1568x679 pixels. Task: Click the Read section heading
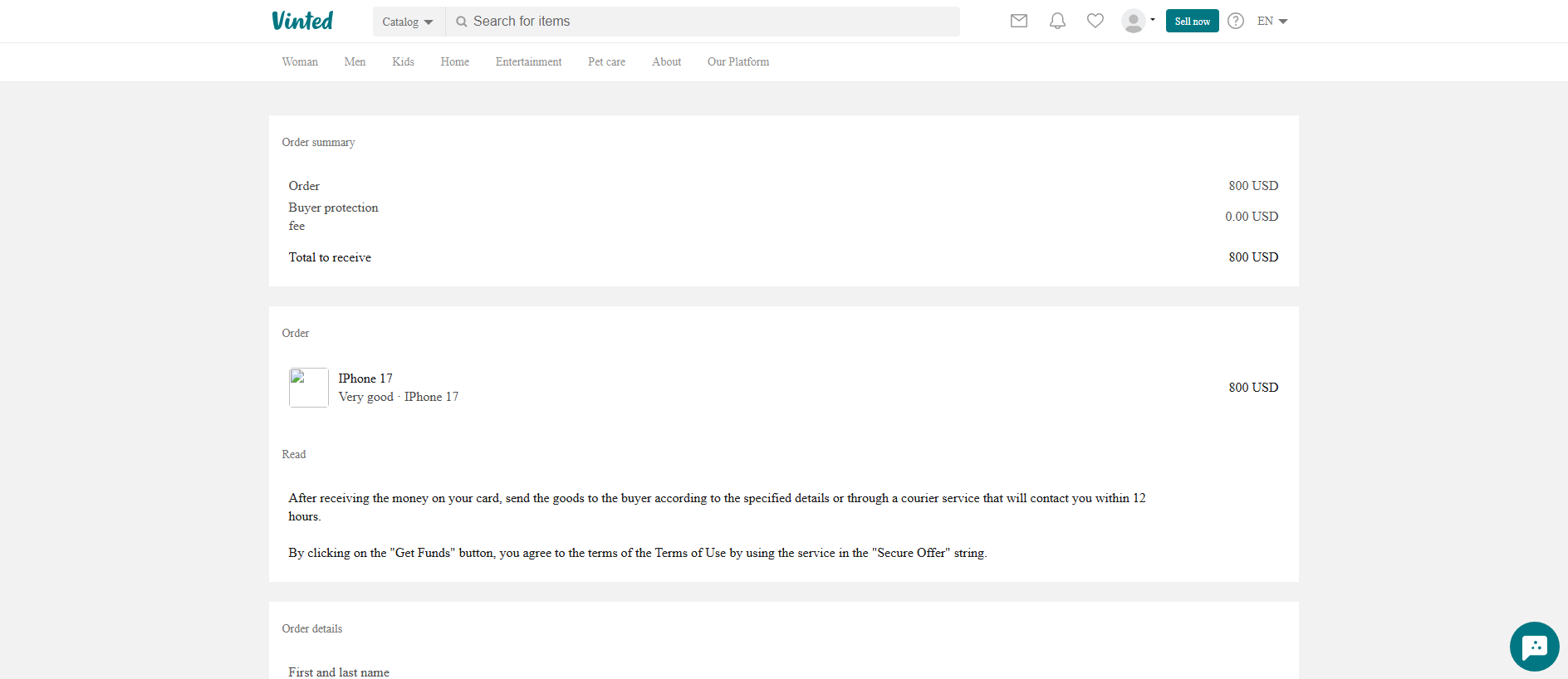click(294, 454)
